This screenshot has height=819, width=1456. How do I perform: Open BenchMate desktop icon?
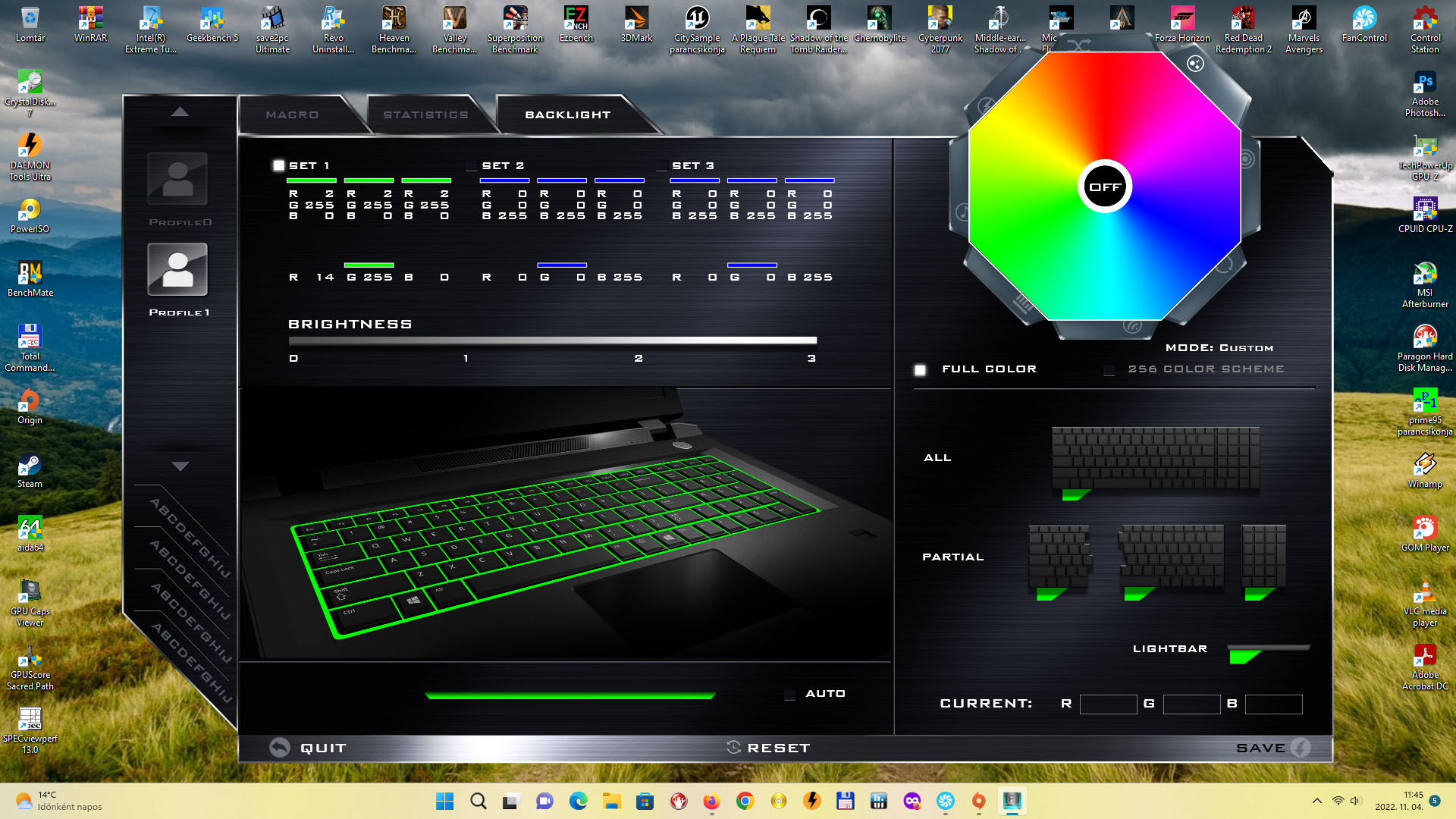click(30, 278)
